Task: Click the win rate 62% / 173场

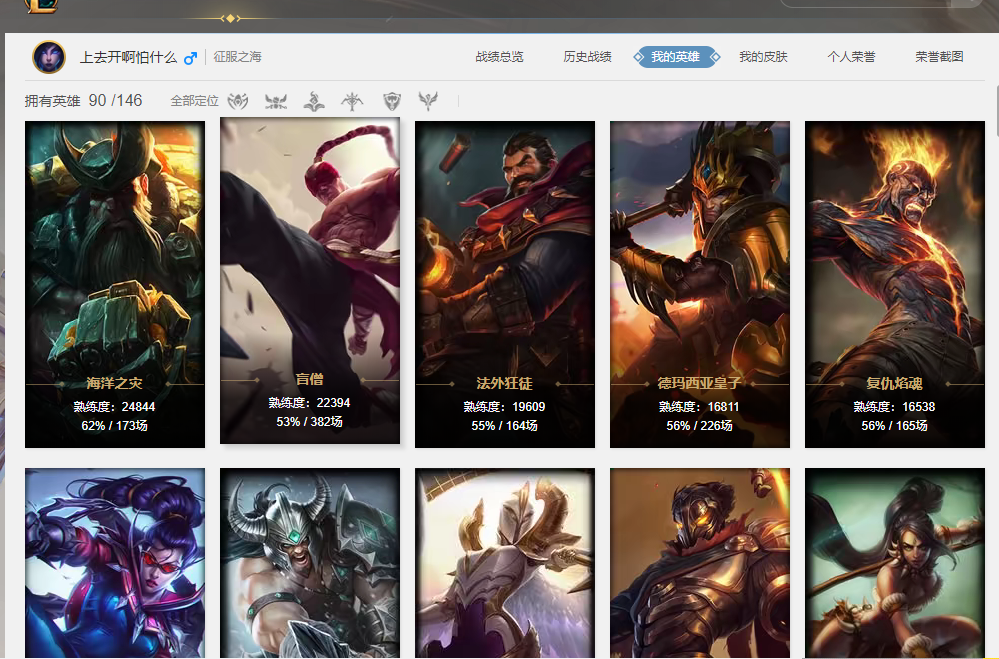Action: 115,426
